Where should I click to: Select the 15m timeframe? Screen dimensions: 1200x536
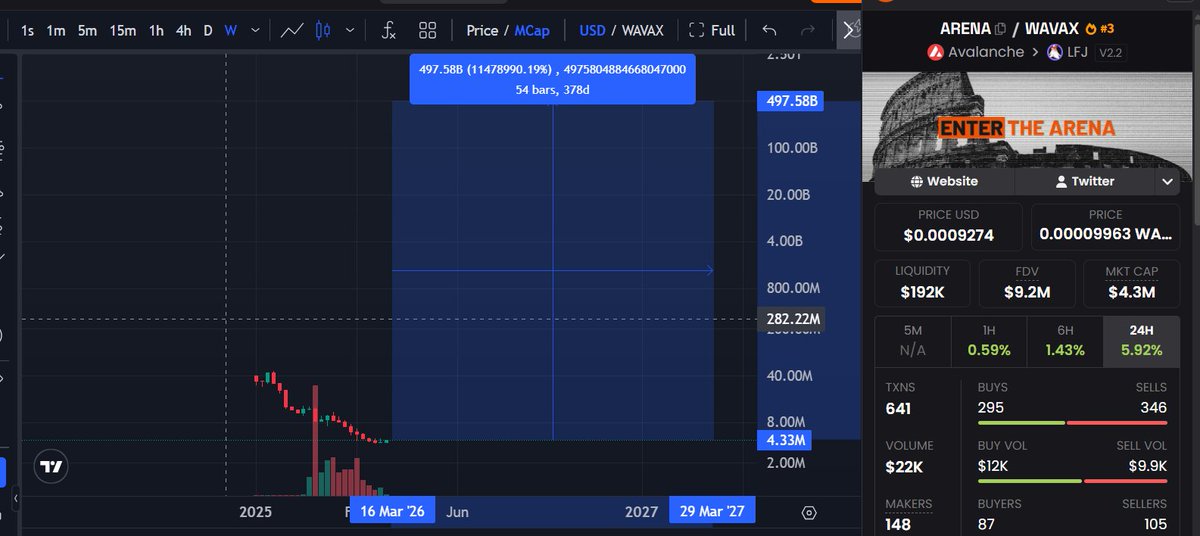(x=123, y=30)
